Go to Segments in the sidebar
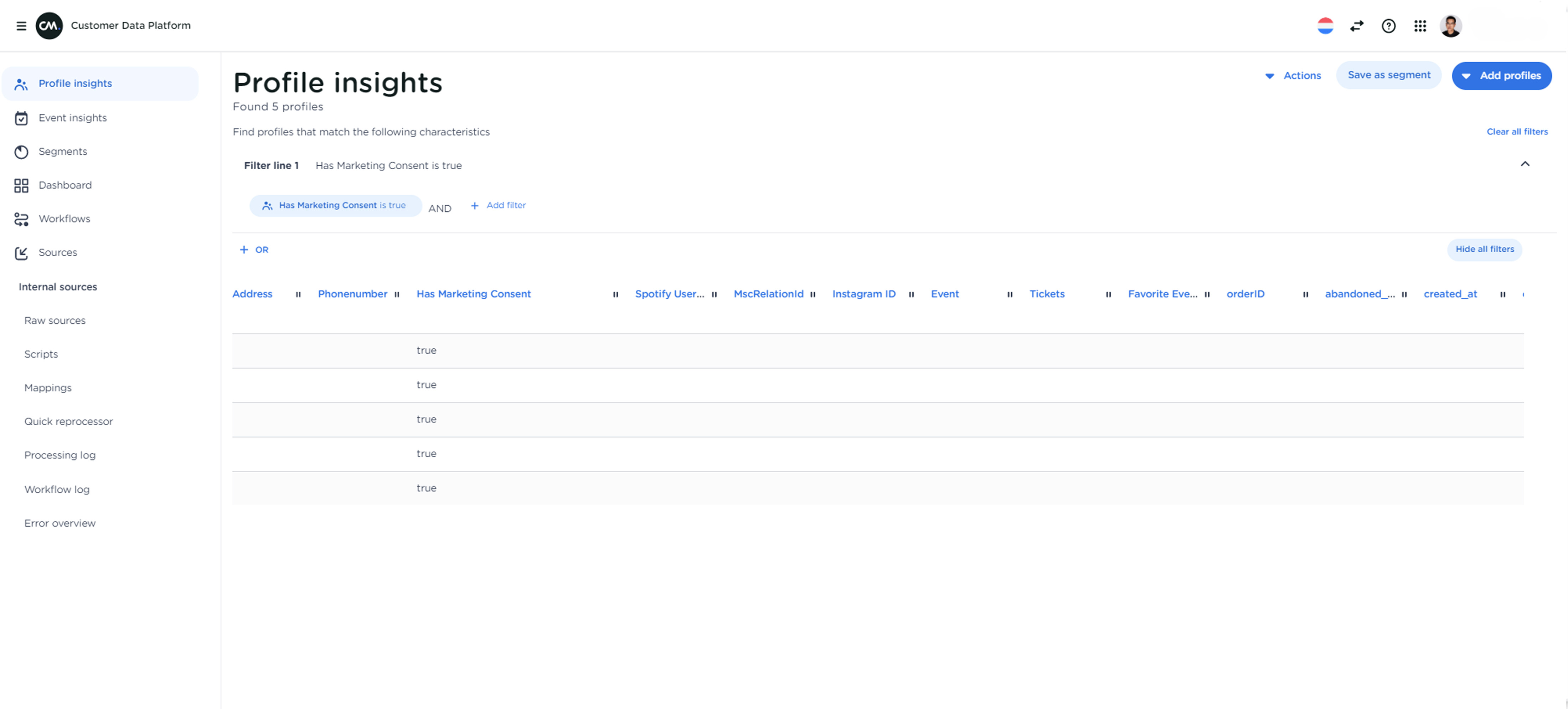 click(x=63, y=151)
